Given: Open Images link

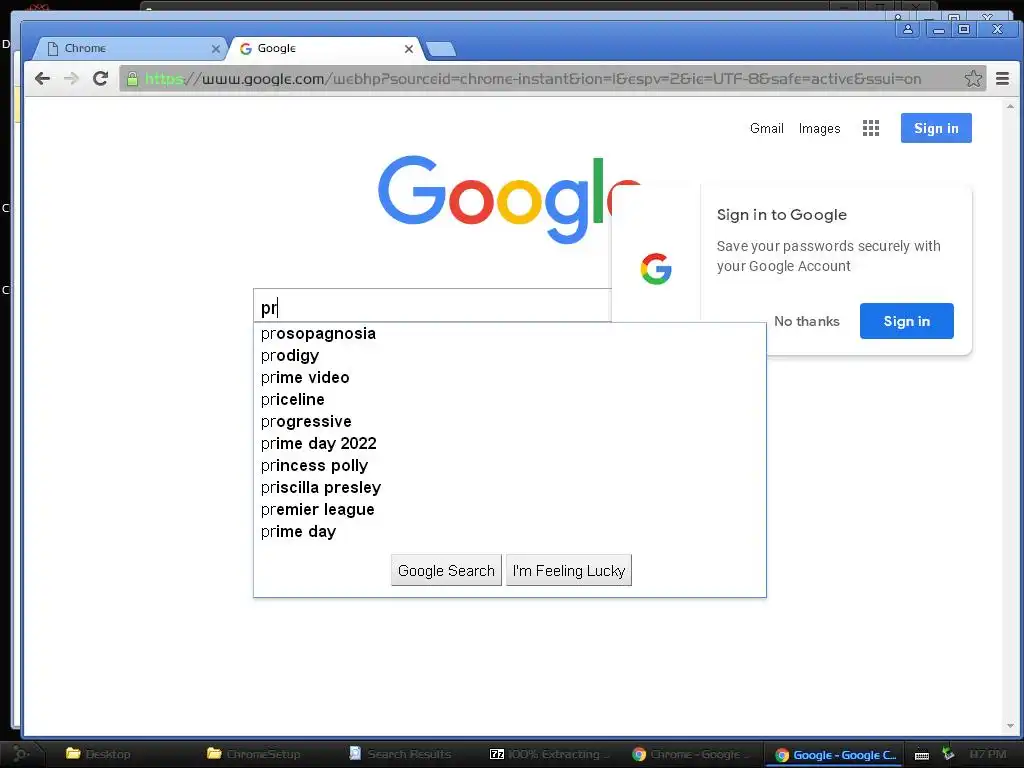Looking at the screenshot, I should [819, 129].
